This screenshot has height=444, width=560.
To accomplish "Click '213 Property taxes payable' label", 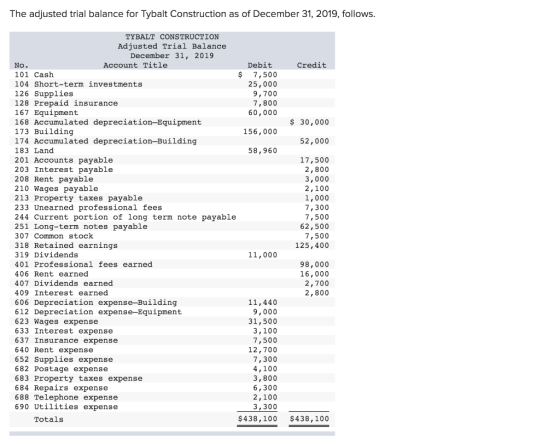I will (79, 198).
